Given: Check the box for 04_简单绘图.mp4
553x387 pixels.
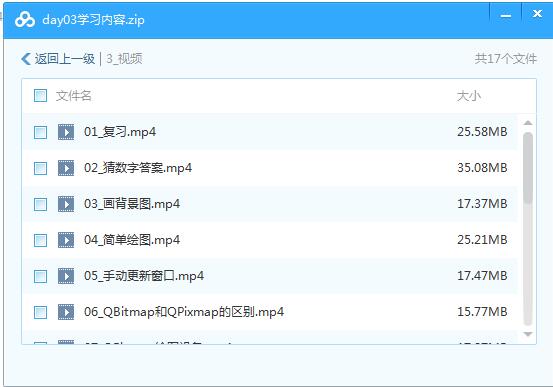Looking at the screenshot, I should (x=40, y=240).
